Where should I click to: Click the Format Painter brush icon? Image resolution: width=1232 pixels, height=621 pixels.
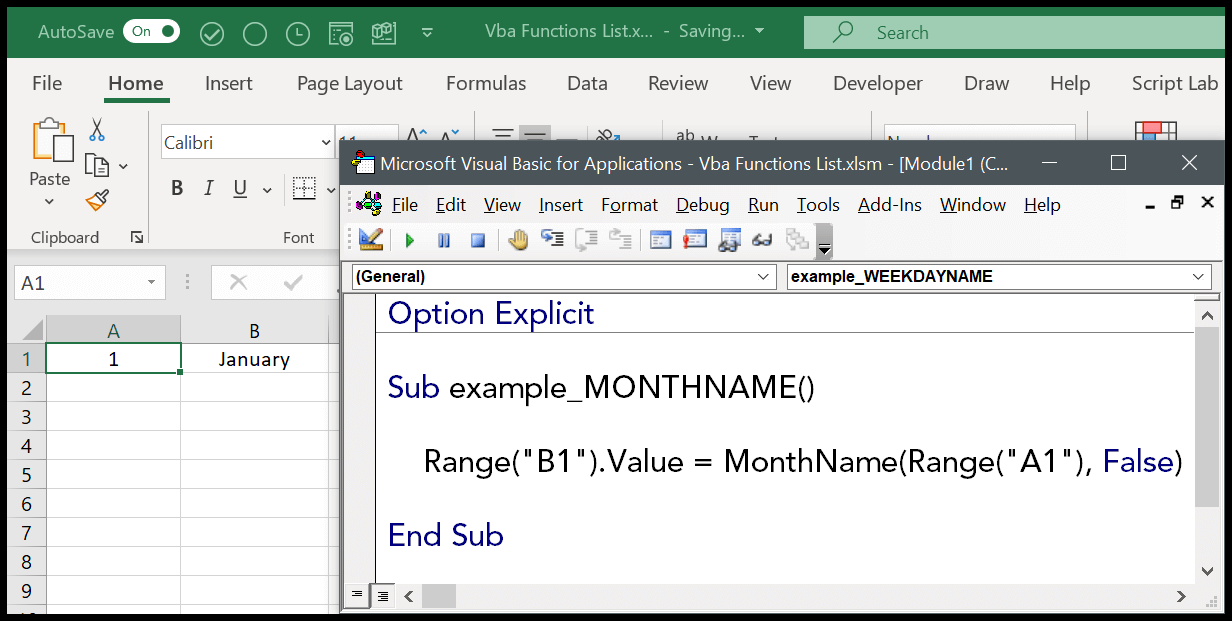coord(97,201)
